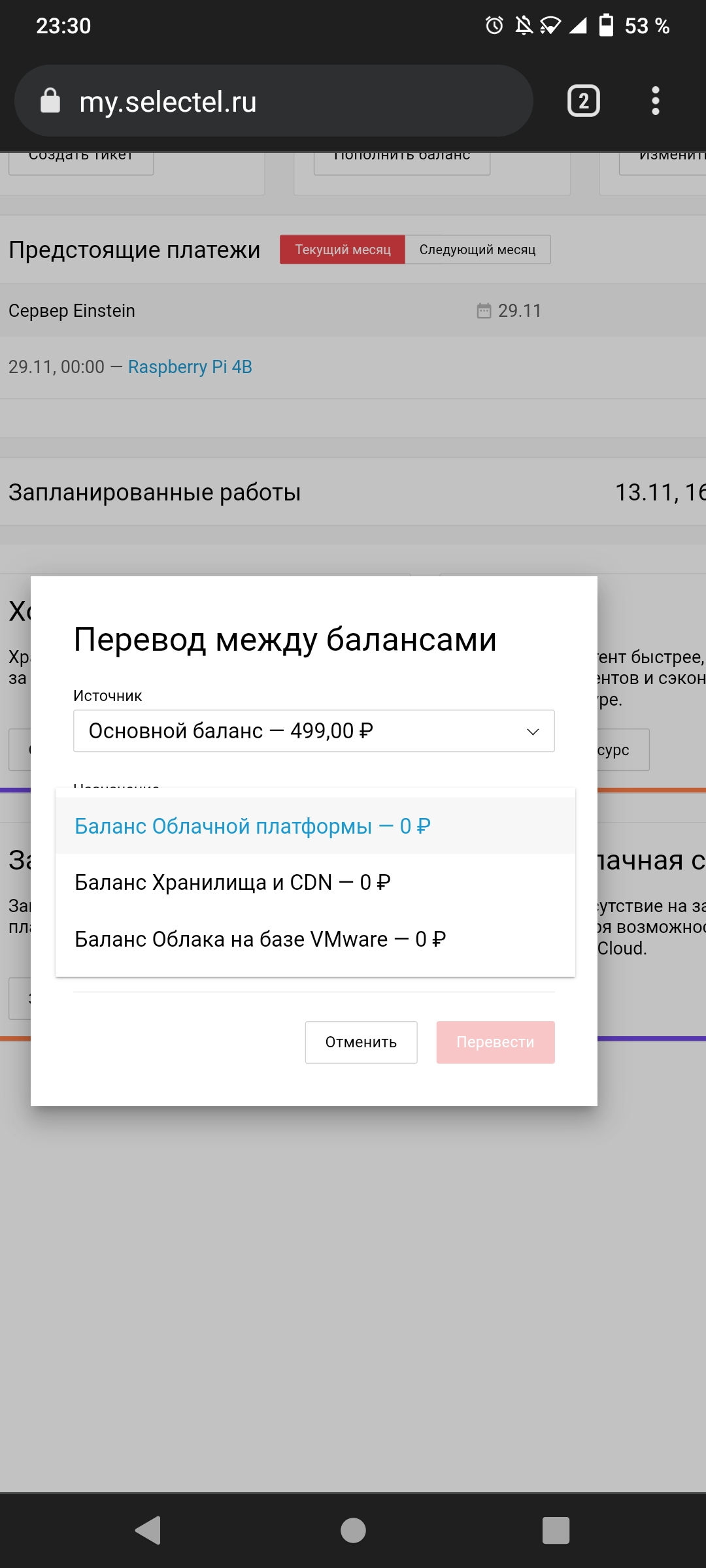Tap the lock icon in address bar
The height and width of the screenshot is (1568, 706).
50,101
